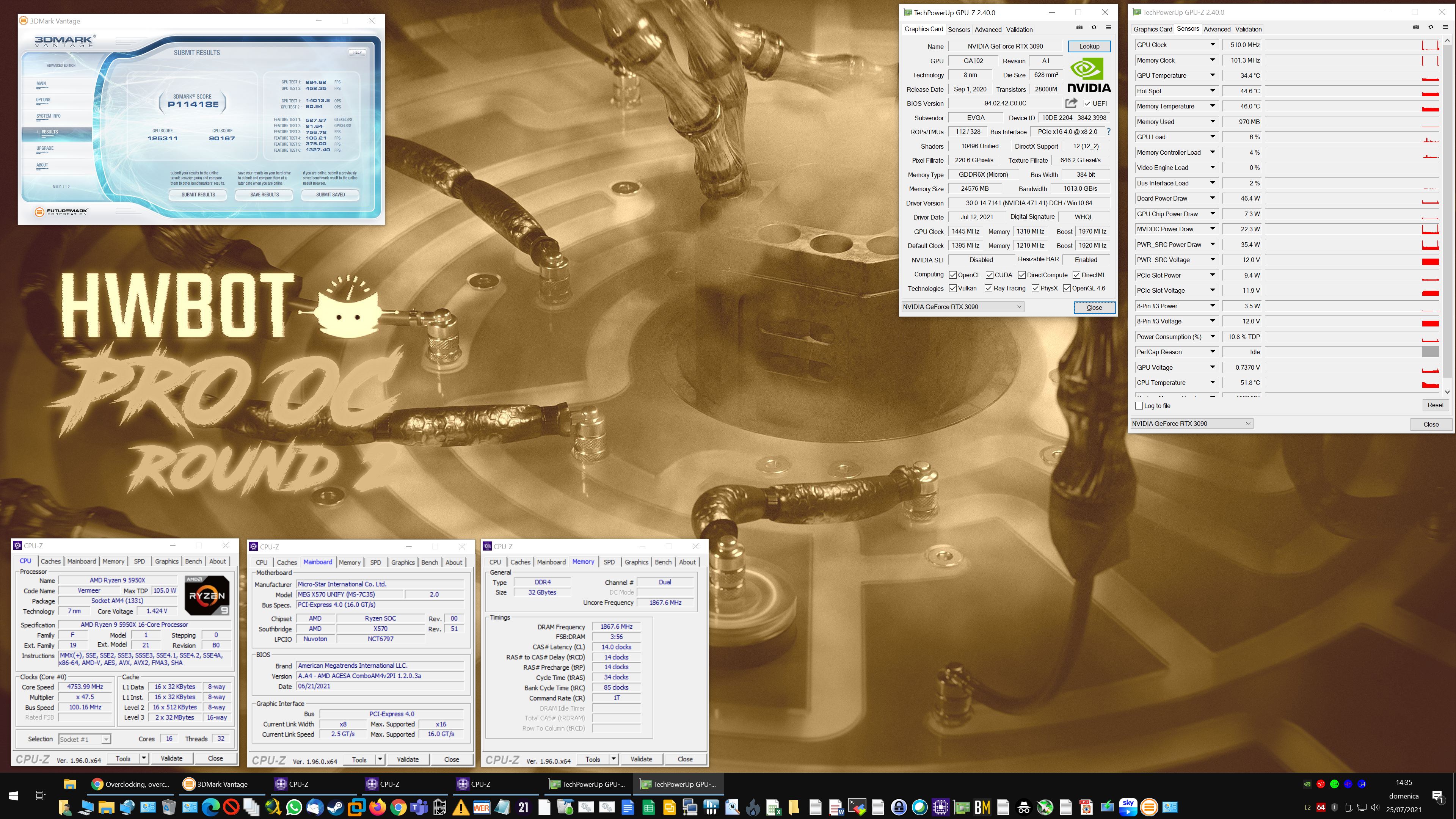The height and width of the screenshot is (819, 1456).
Task: Open WhatsApp from the taskbar
Action: 294,807
